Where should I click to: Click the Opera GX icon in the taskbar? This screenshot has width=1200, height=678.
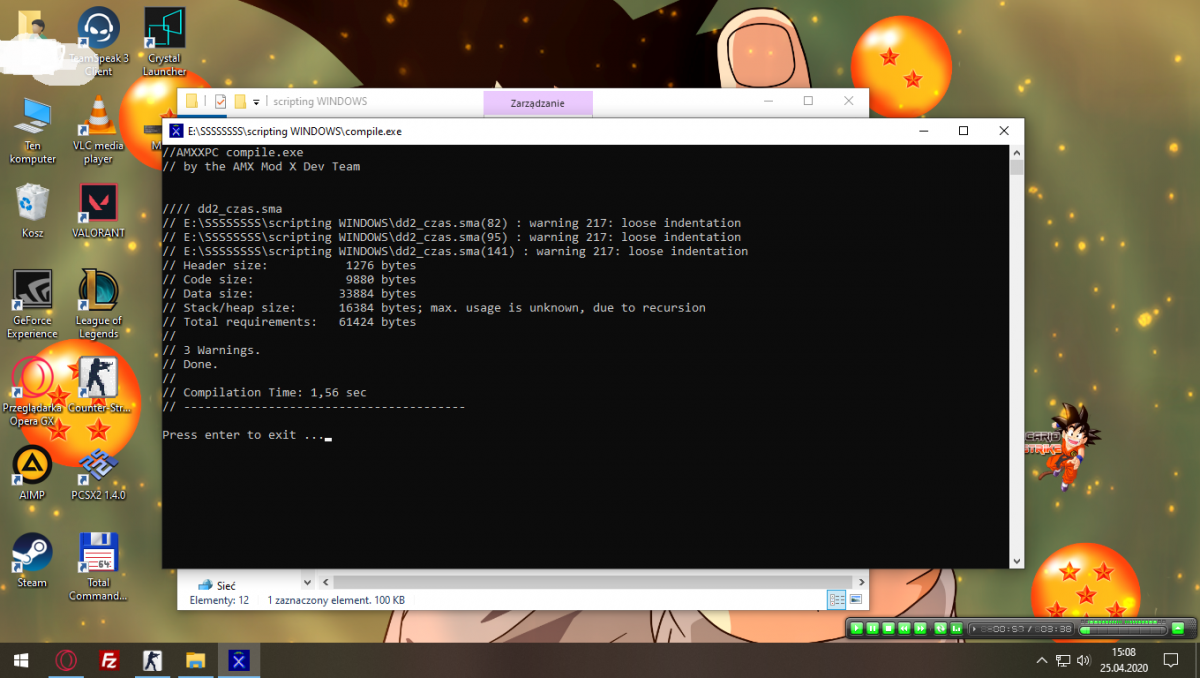(x=66, y=660)
